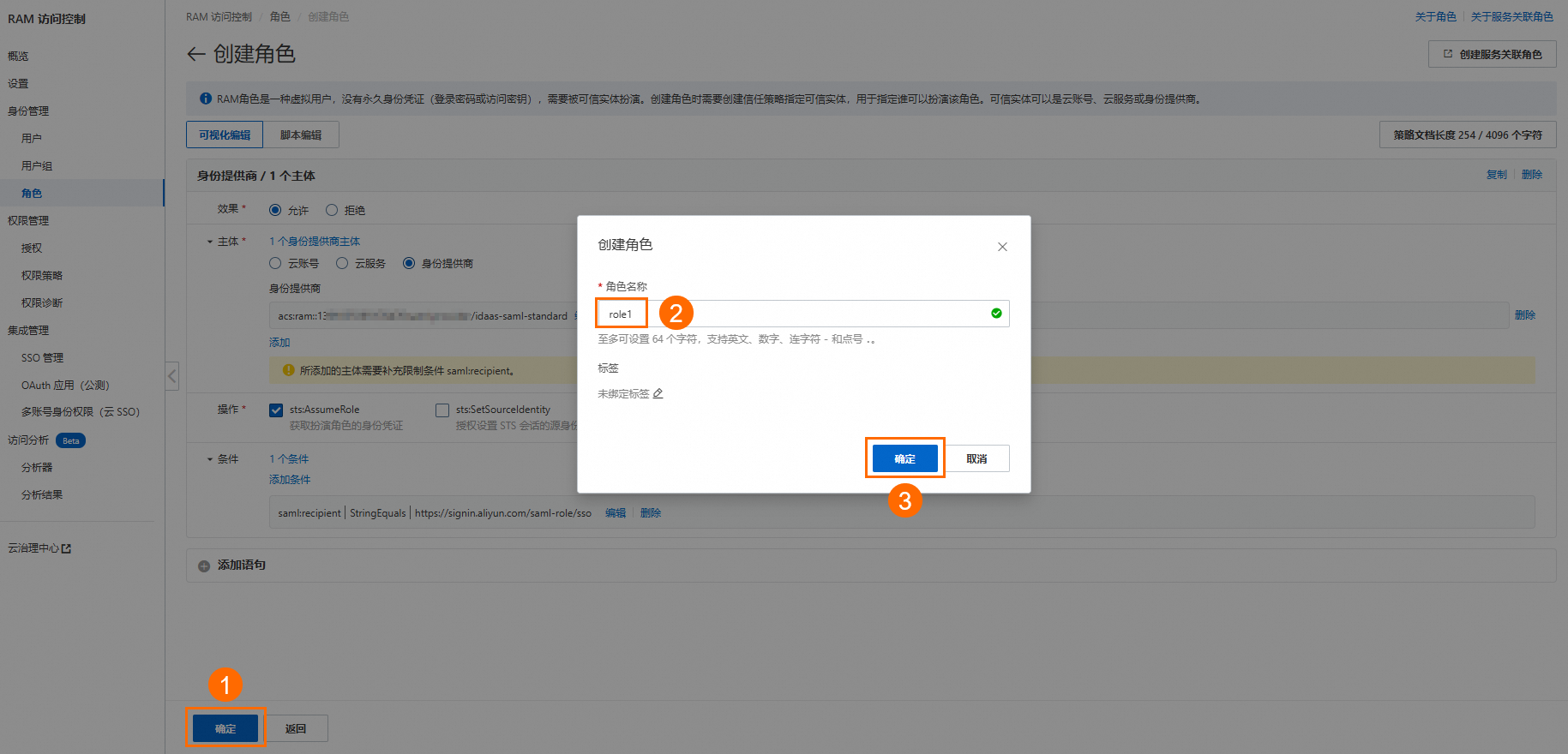Image resolution: width=1568 pixels, height=754 pixels.
Task: Open SSO 管理 in the sidebar
Action: [43, 357]
